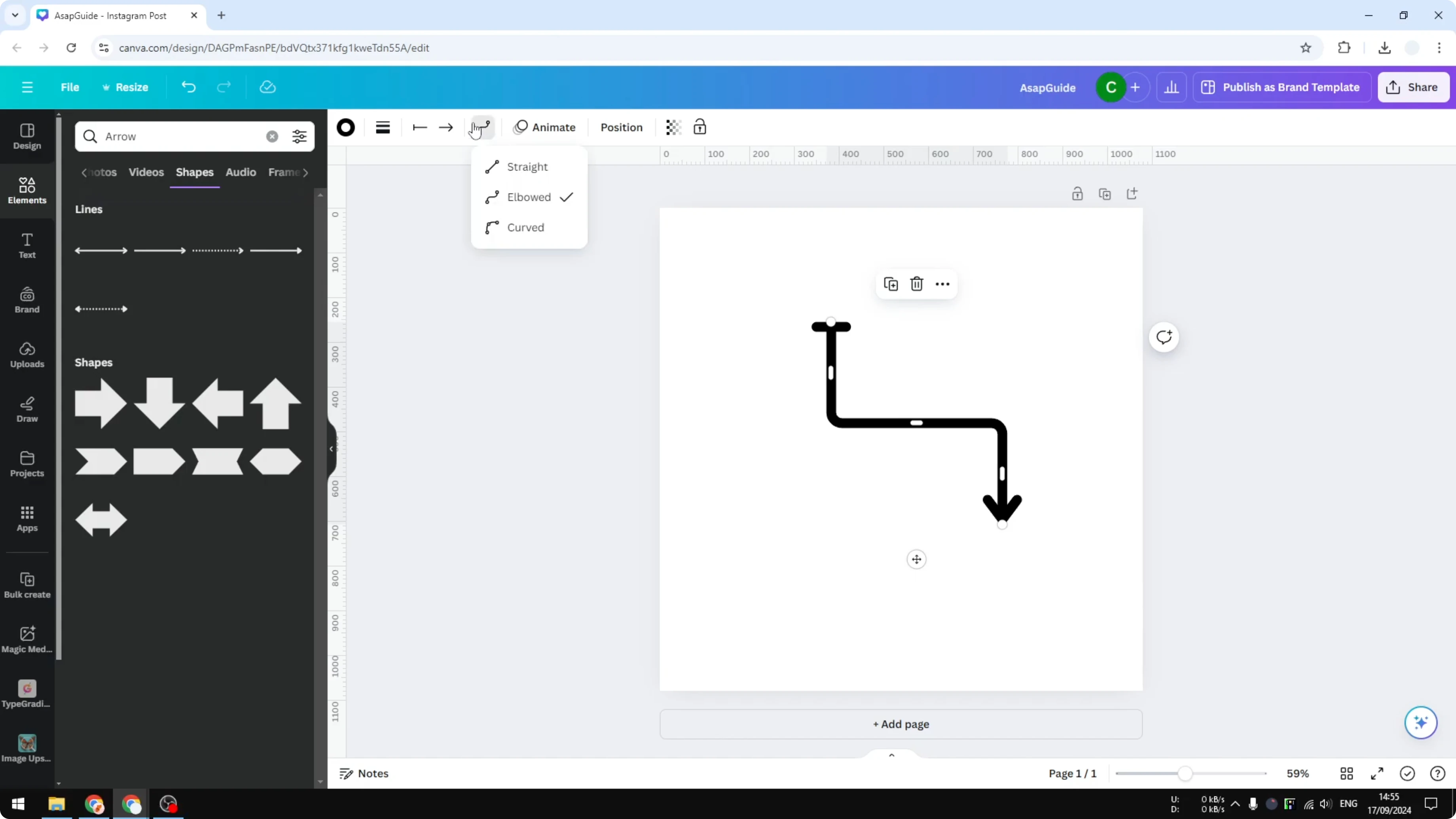Change the line start bar cap
Image resolution: width=1456 pixels, height=819 pixels.
click(419, 127)
